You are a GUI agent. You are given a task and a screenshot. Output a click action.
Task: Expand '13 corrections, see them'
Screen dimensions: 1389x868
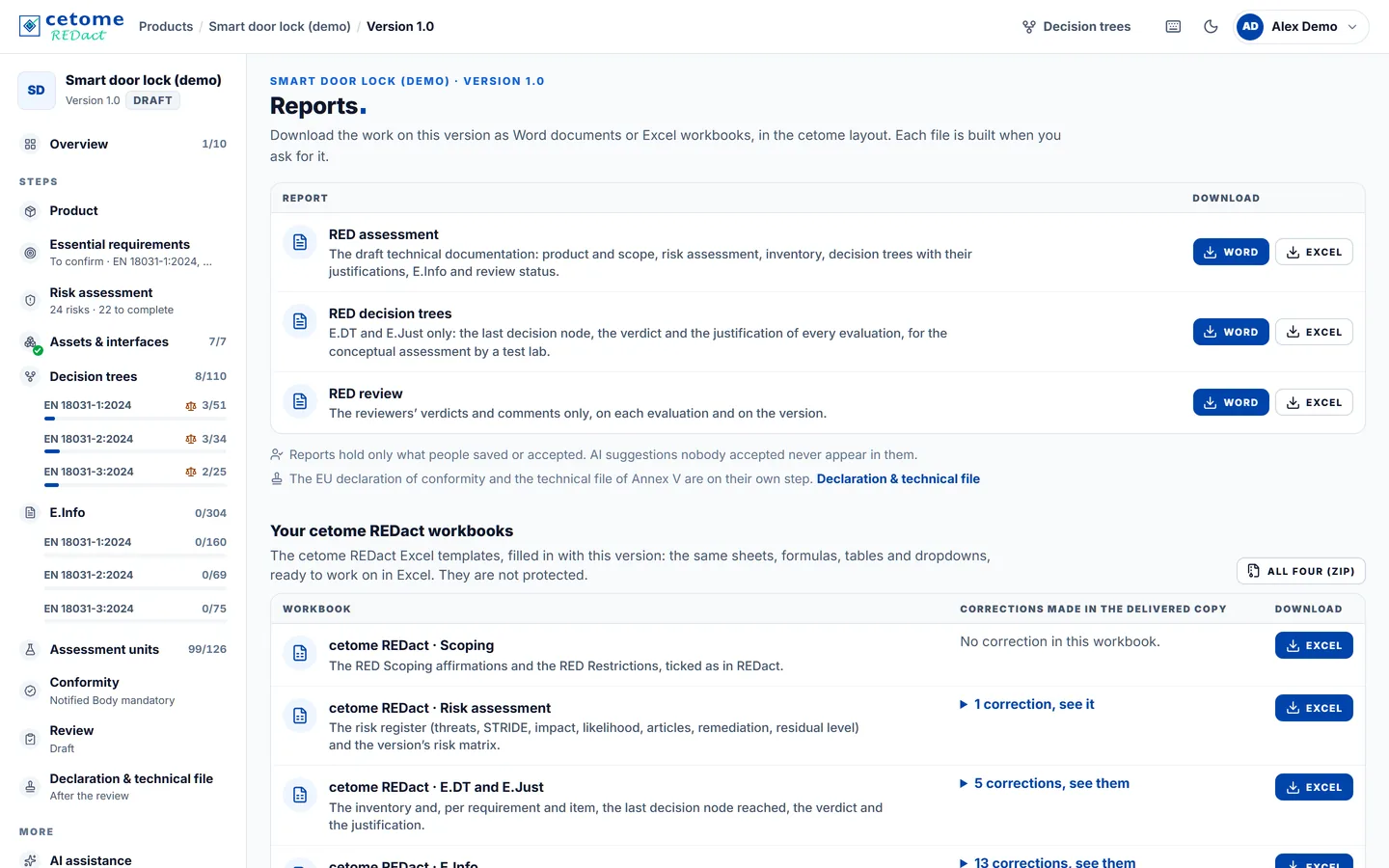coord(1048,862)
